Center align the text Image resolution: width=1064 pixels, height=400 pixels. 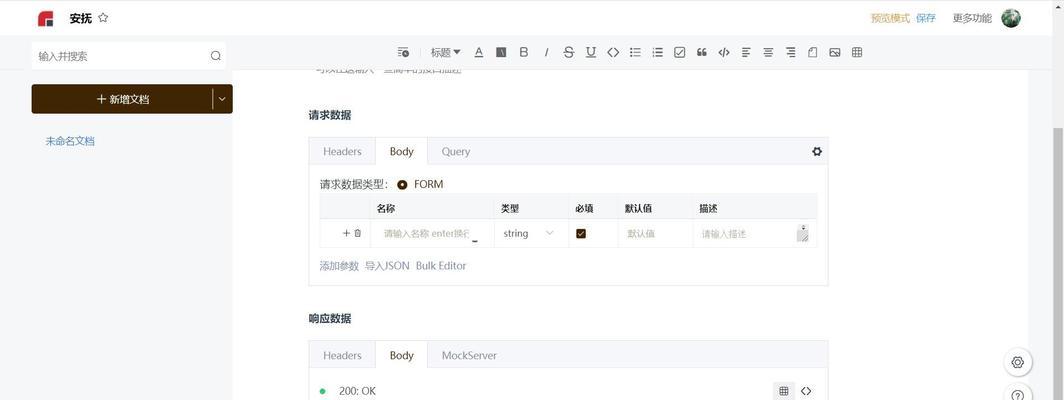pyautogui.click(x=768, y=52)
